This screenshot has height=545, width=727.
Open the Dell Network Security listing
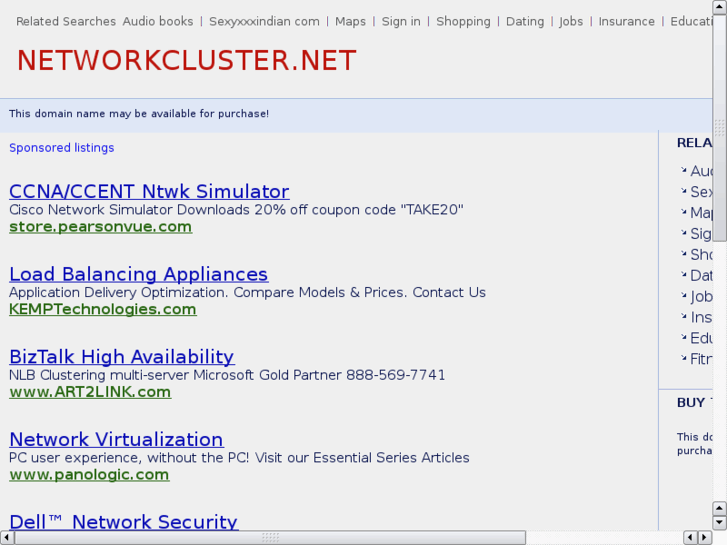click(x=123, y=522)
